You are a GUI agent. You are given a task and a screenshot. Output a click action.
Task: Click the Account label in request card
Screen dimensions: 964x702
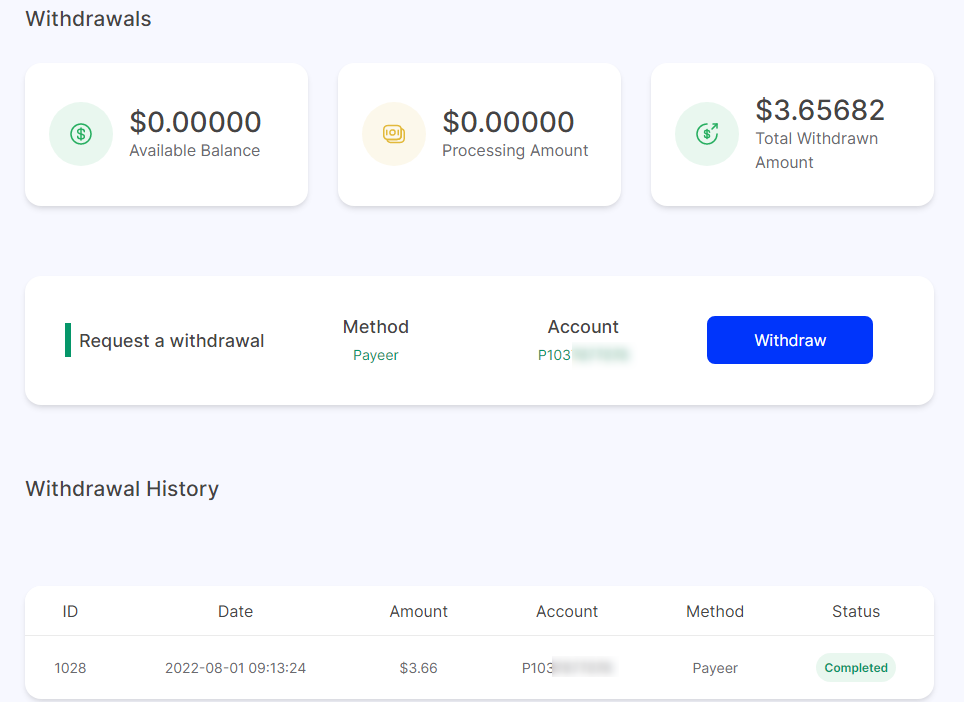[583, 326]
